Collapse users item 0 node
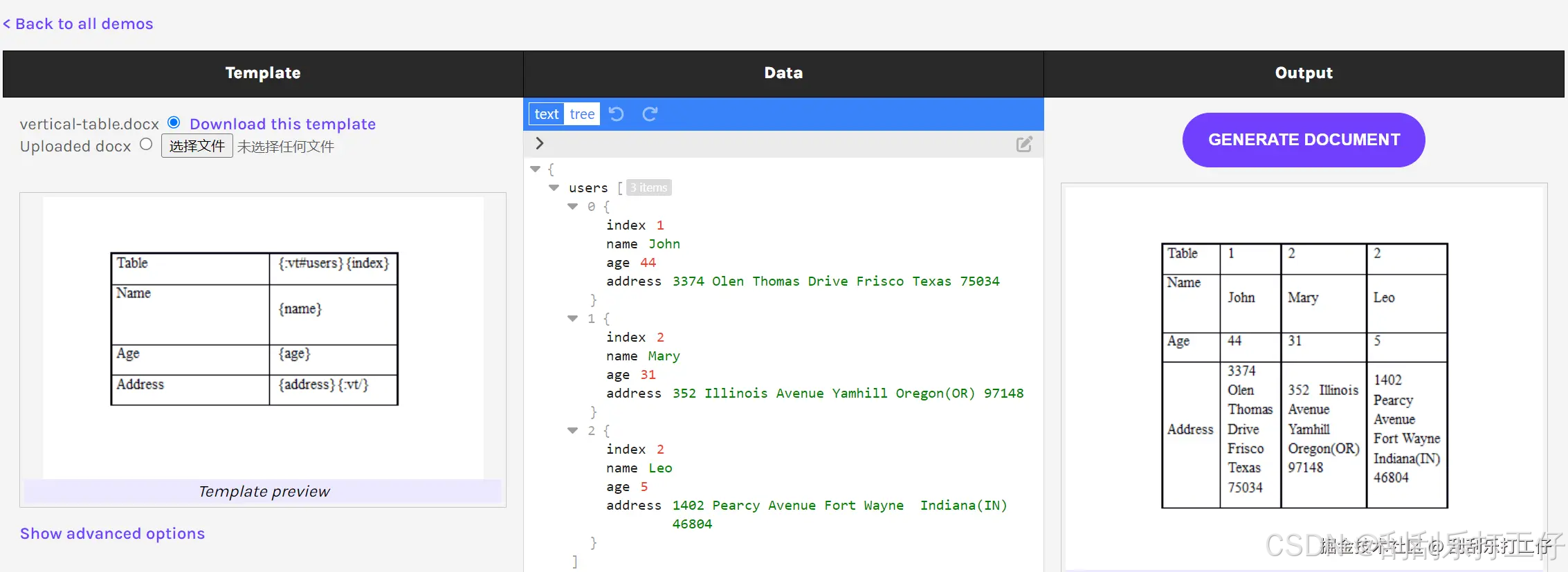The height and width of the screenshot is (572, 1568). [x=572, y=206]
